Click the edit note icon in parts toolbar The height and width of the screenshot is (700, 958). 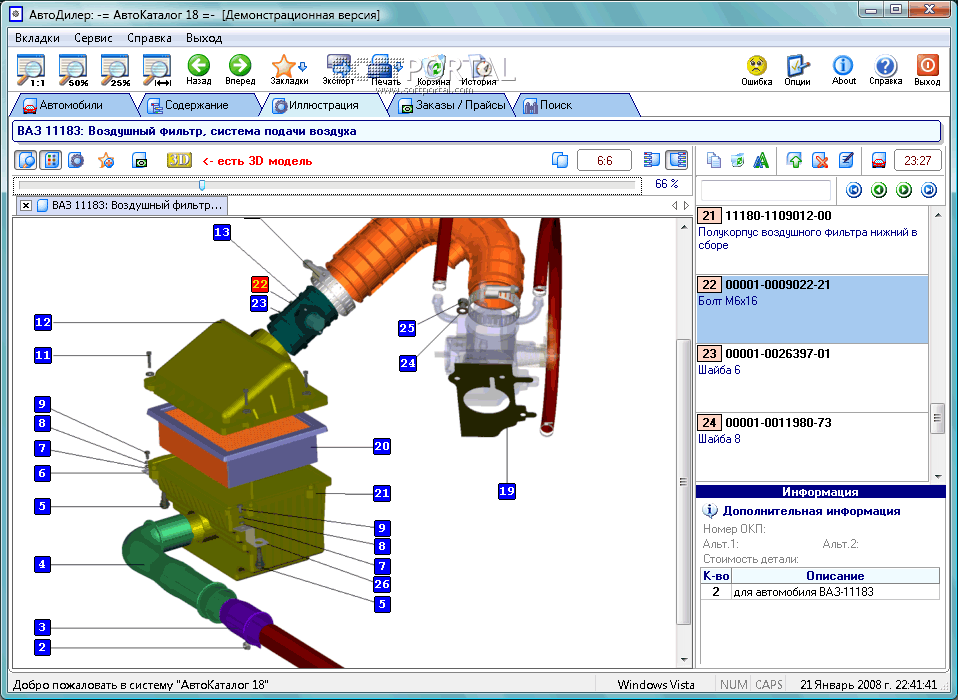pyautogui.click(x=846, y=161)
